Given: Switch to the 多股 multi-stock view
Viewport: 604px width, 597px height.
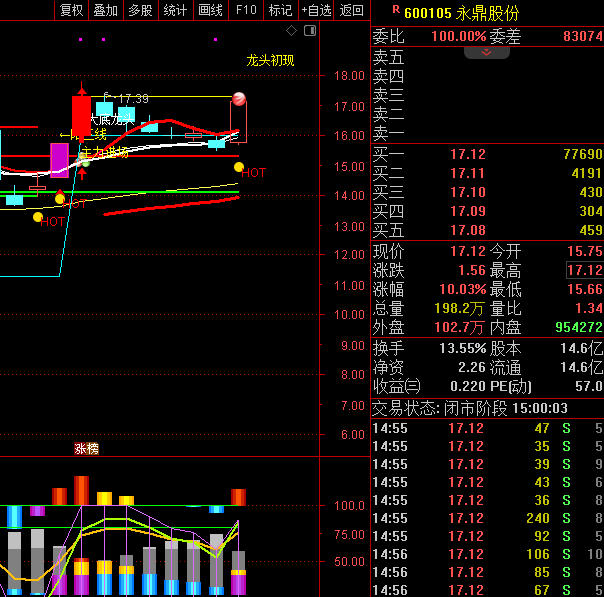Looking at the screenshot, I should (x=140, y=10).
